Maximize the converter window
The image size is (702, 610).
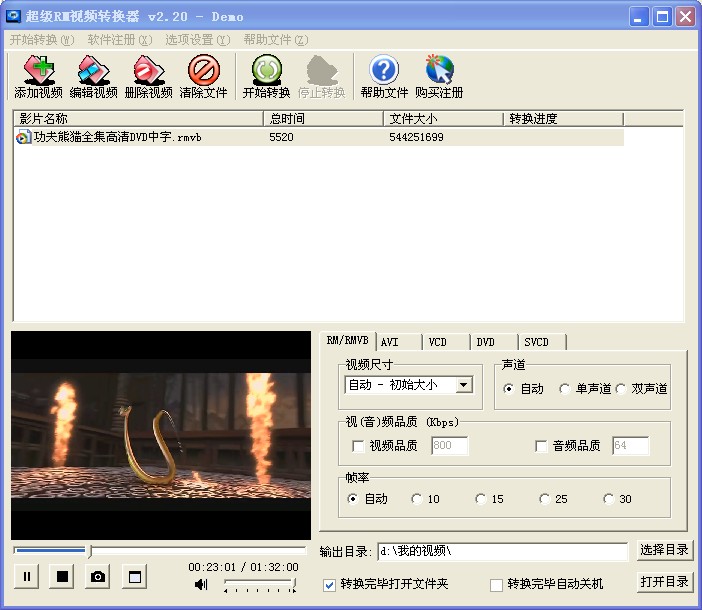pos(662,17)
